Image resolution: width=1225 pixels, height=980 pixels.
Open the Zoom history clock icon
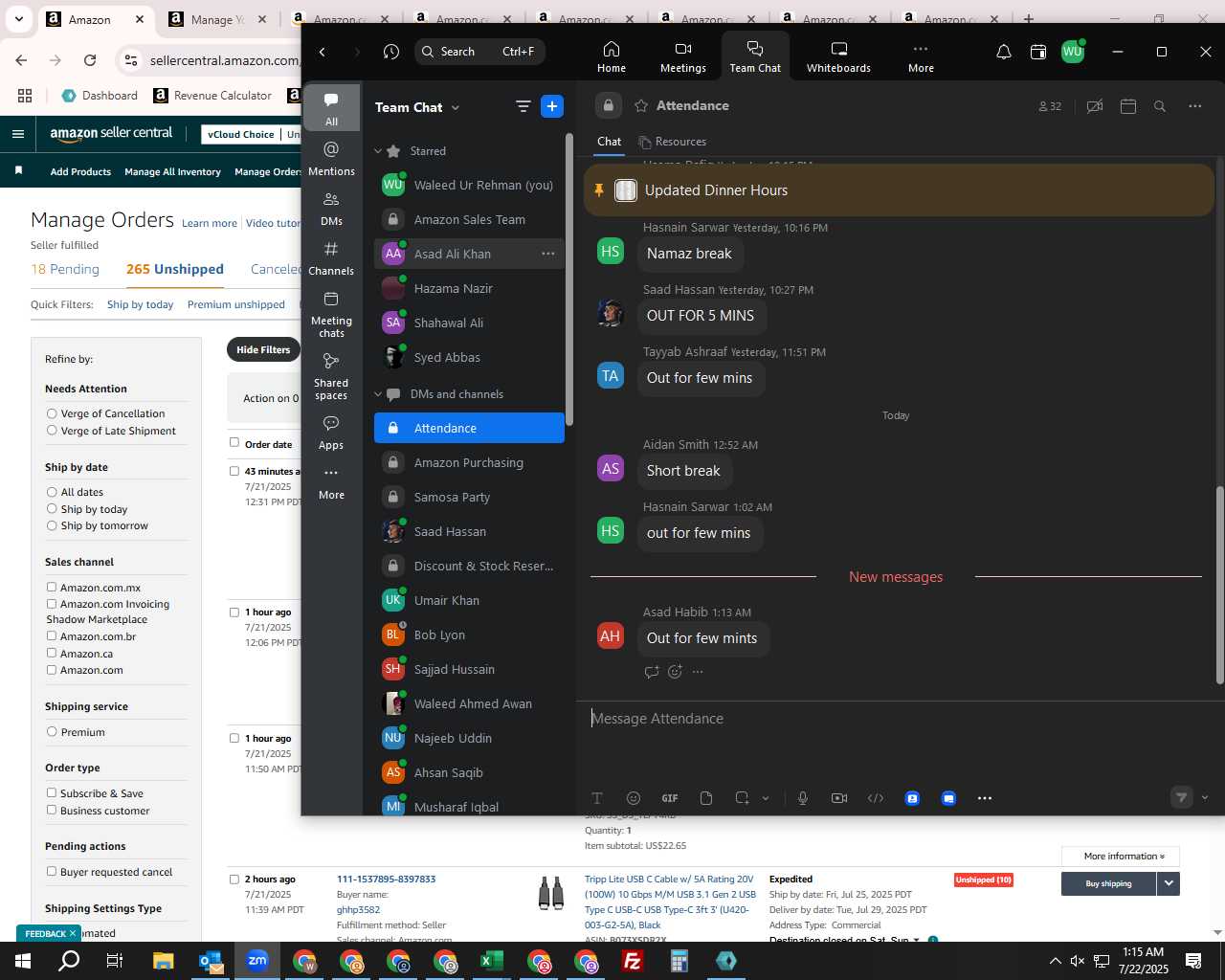390,52
